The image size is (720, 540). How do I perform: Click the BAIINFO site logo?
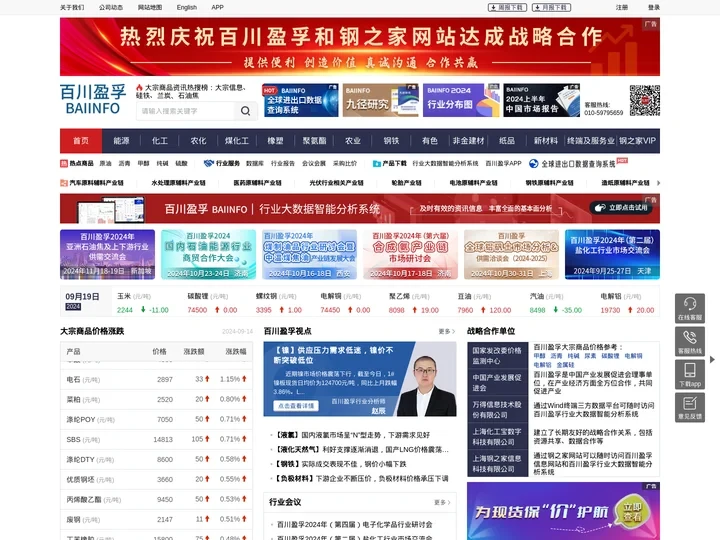coord(93,99)
